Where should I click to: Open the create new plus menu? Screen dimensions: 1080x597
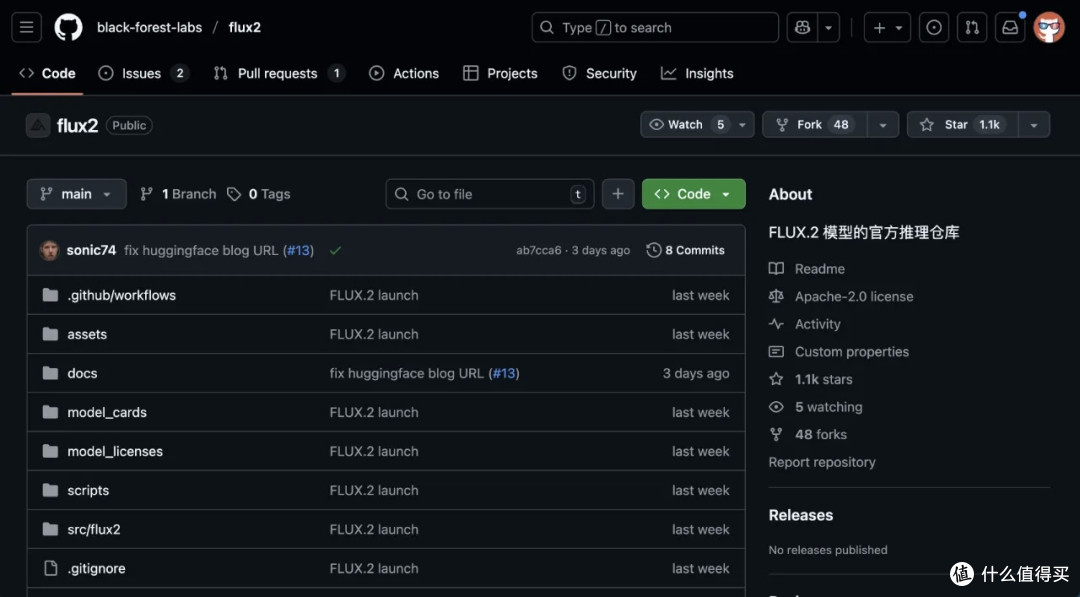(x=887, y=28)
